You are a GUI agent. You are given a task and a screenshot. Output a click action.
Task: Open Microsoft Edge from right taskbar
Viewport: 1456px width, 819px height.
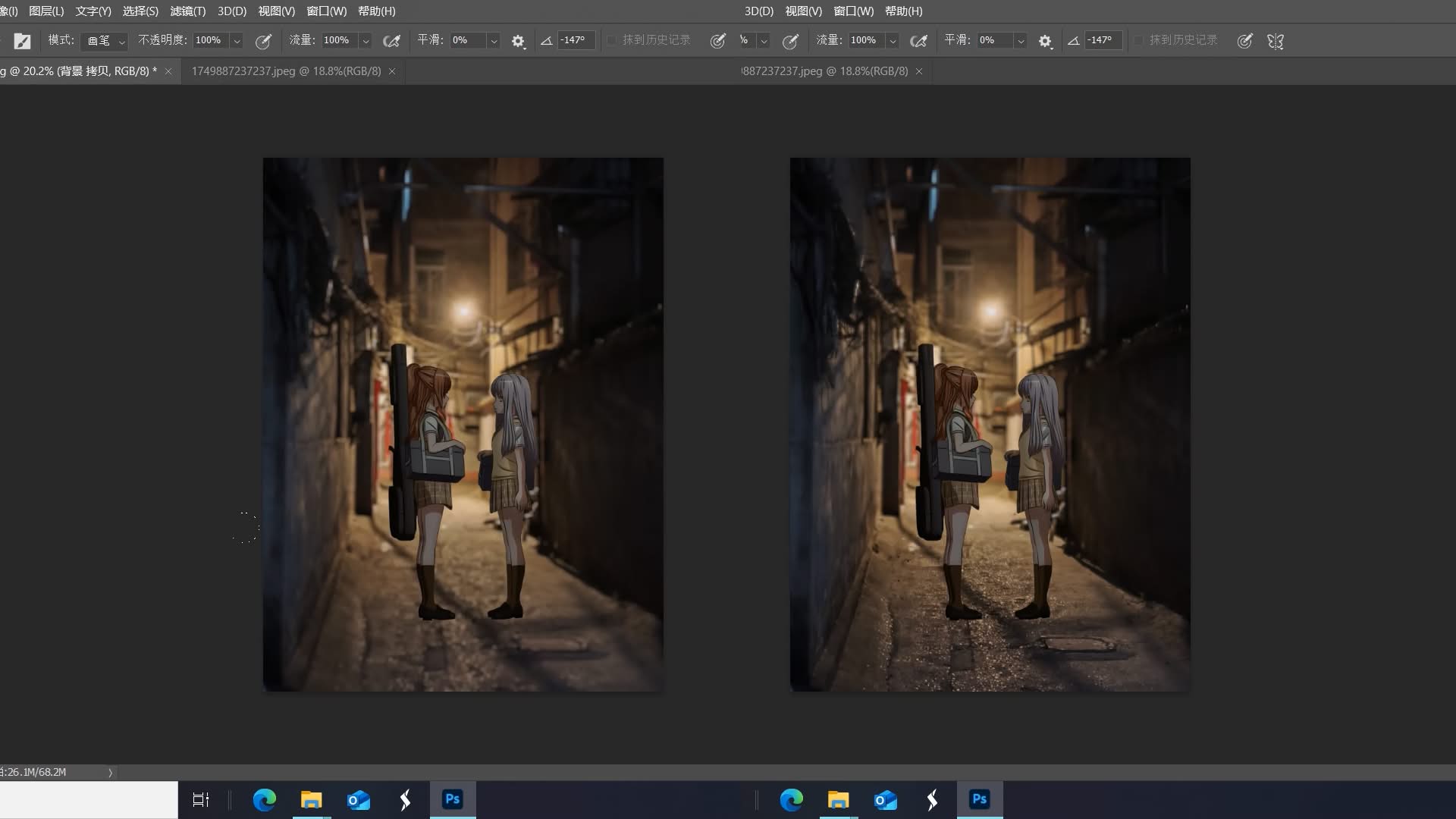791,800
